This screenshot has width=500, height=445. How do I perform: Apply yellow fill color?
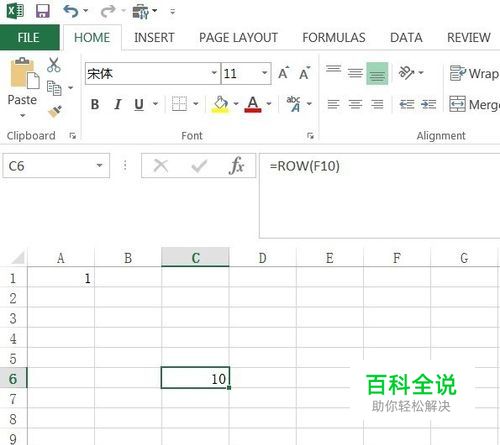coord(220,104)
